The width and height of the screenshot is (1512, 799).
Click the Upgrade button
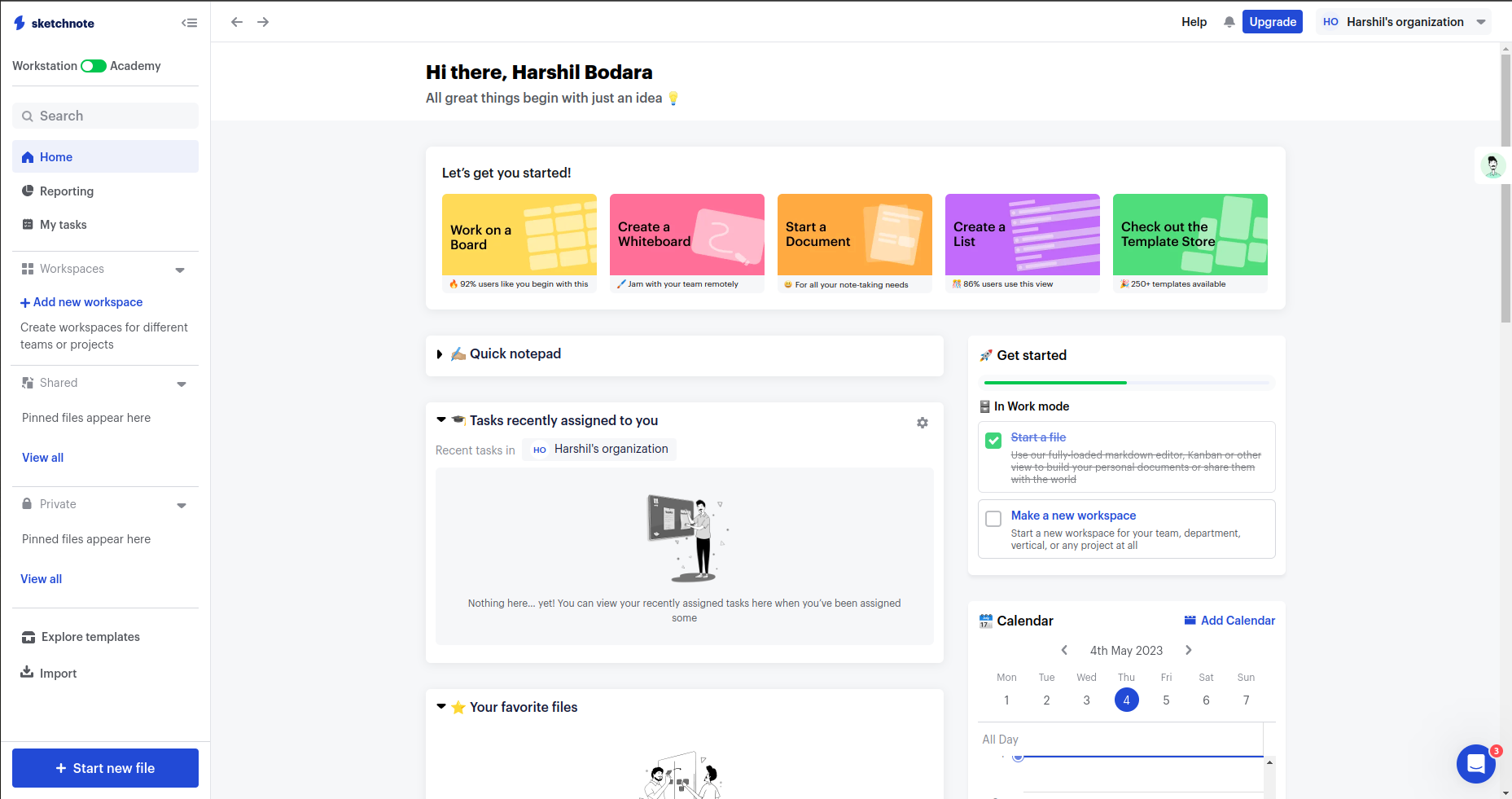(x=1273, y=22)
